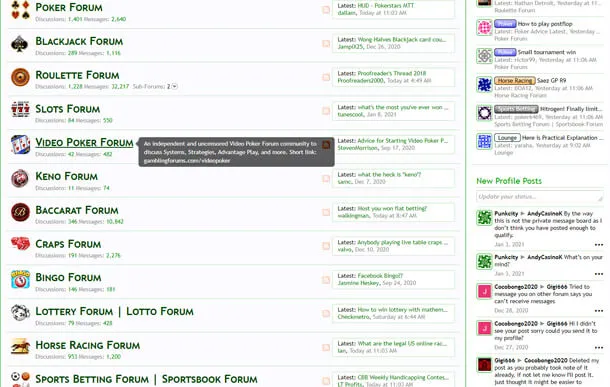Open latest thread 'Wong Halves Blackjack card cou...'
Image resolution: width=610 pixels, height=387 pixels.
(x=402, y=40)
